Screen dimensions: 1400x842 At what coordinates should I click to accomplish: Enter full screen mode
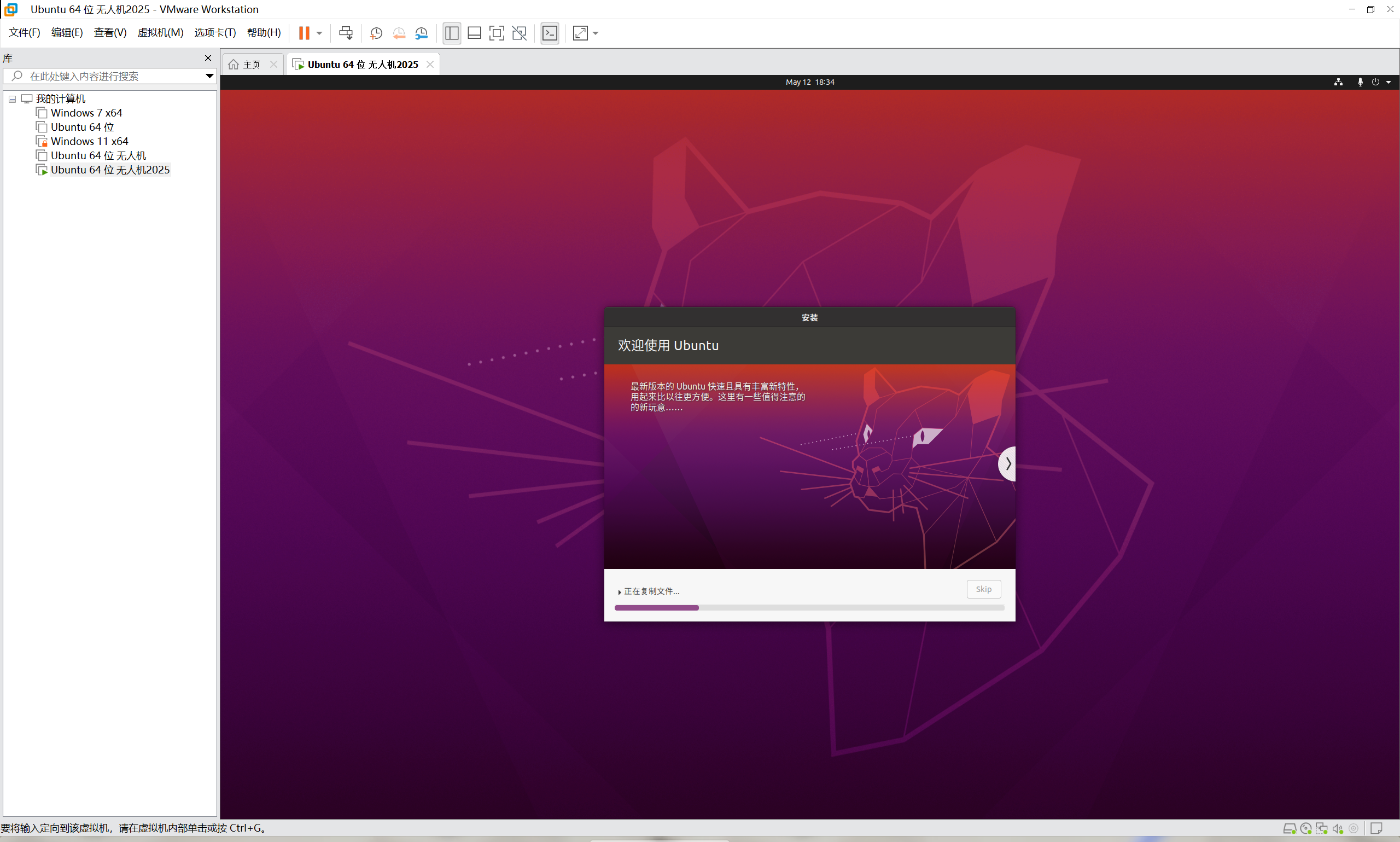pyautogui.click(x=496, y=33)
